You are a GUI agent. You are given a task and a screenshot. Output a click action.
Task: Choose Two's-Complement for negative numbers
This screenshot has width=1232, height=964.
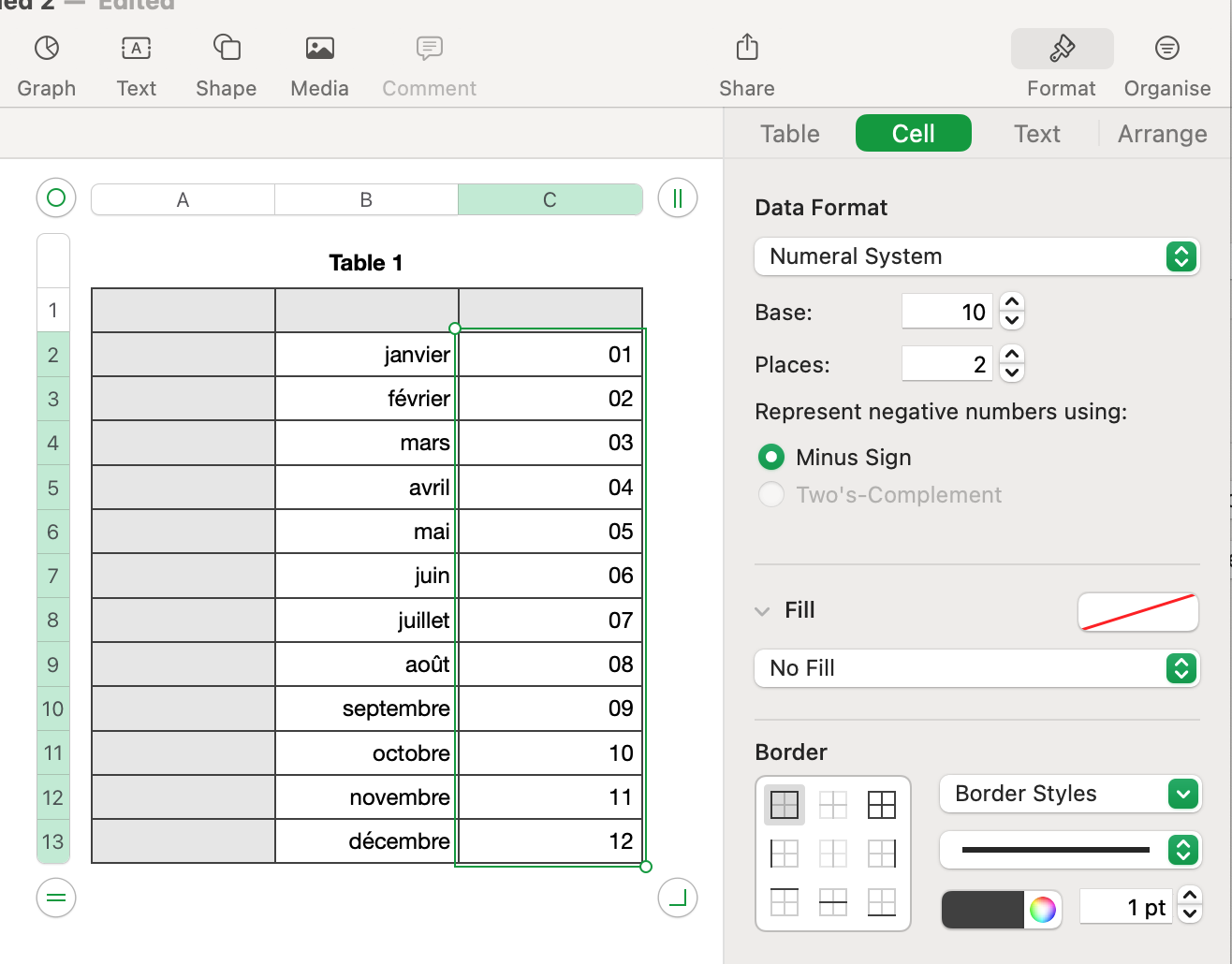[770, 494]
